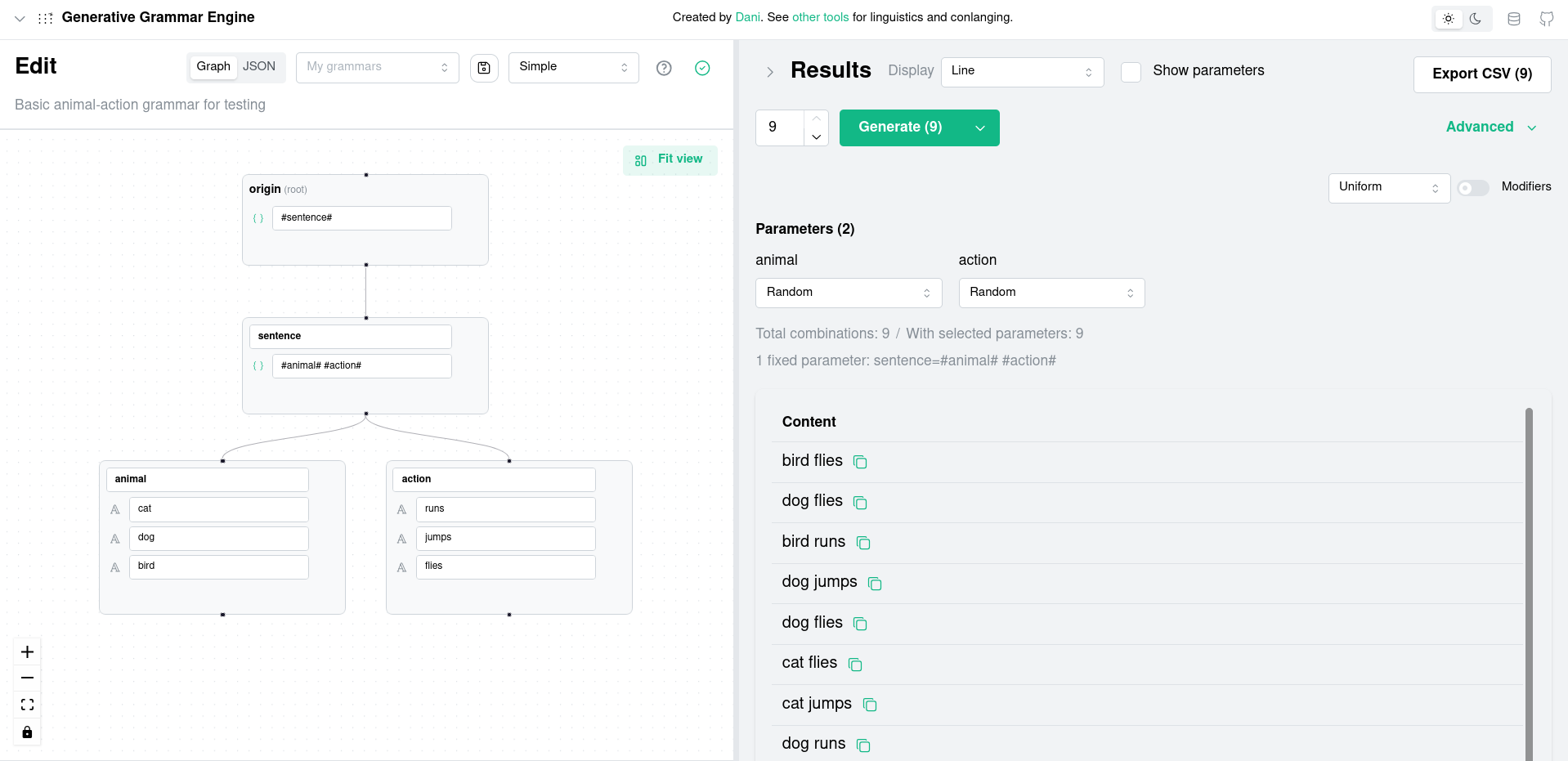
Task: Click the green validation checkmark icon
Action: click(702, 68)
